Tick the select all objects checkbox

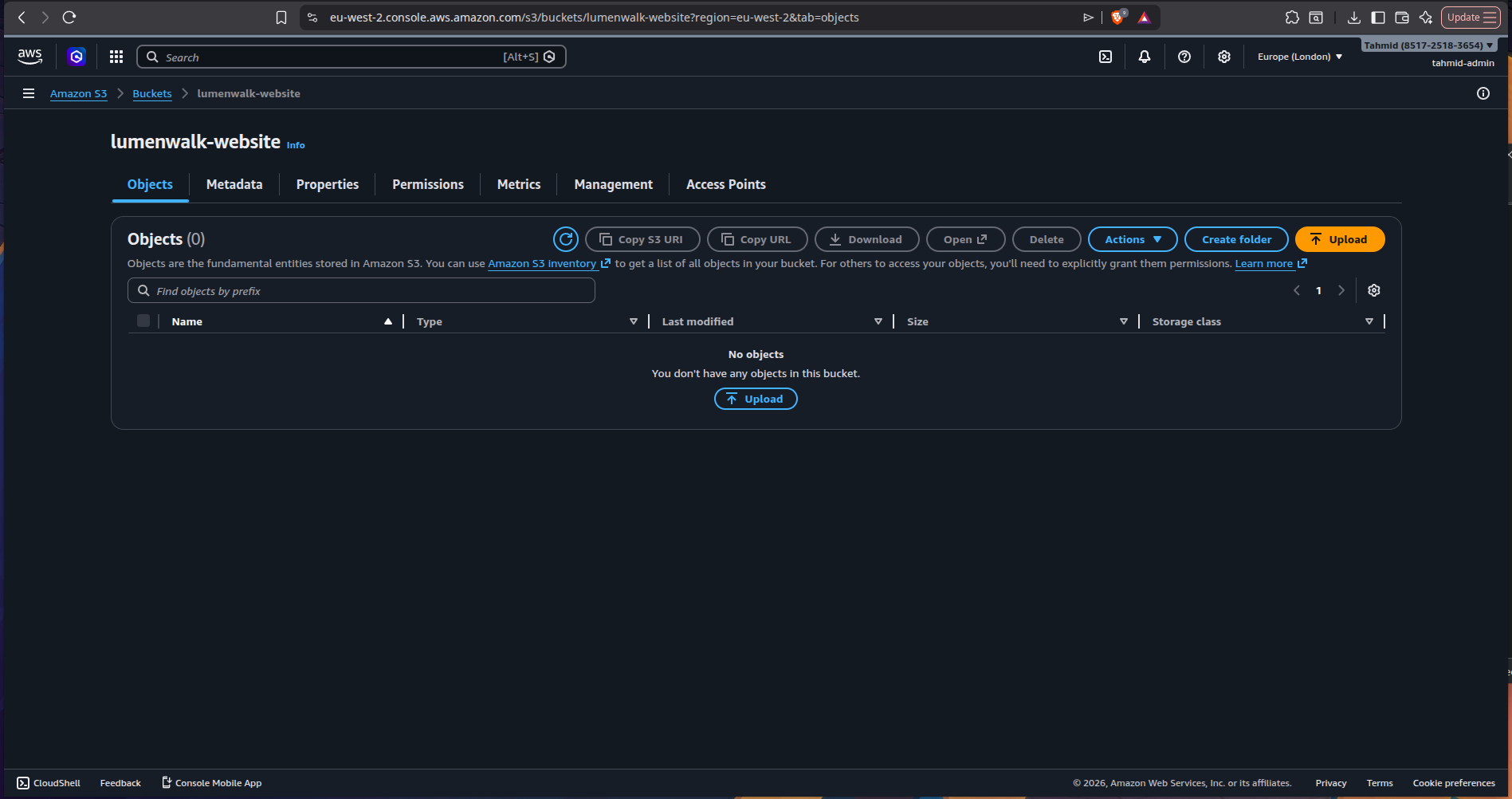pyautogui.click(x=143, y=321)
